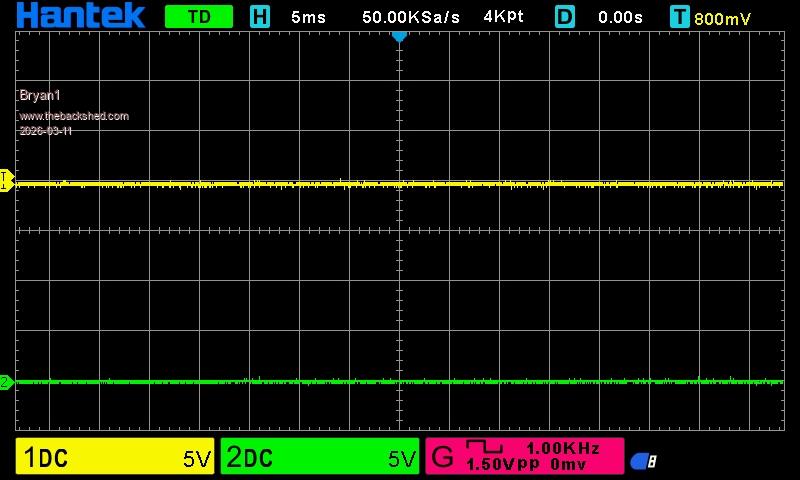800x480 pixels.
Task: Select the 4Kpt memory depth readout
Action: pos(503,17)
